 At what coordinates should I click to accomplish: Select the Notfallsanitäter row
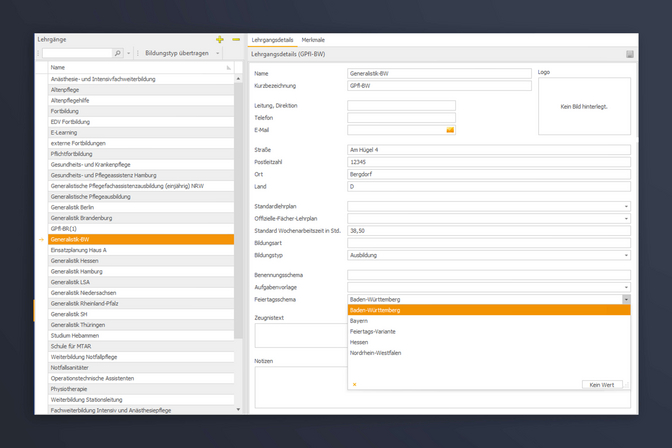coord(141,367)
